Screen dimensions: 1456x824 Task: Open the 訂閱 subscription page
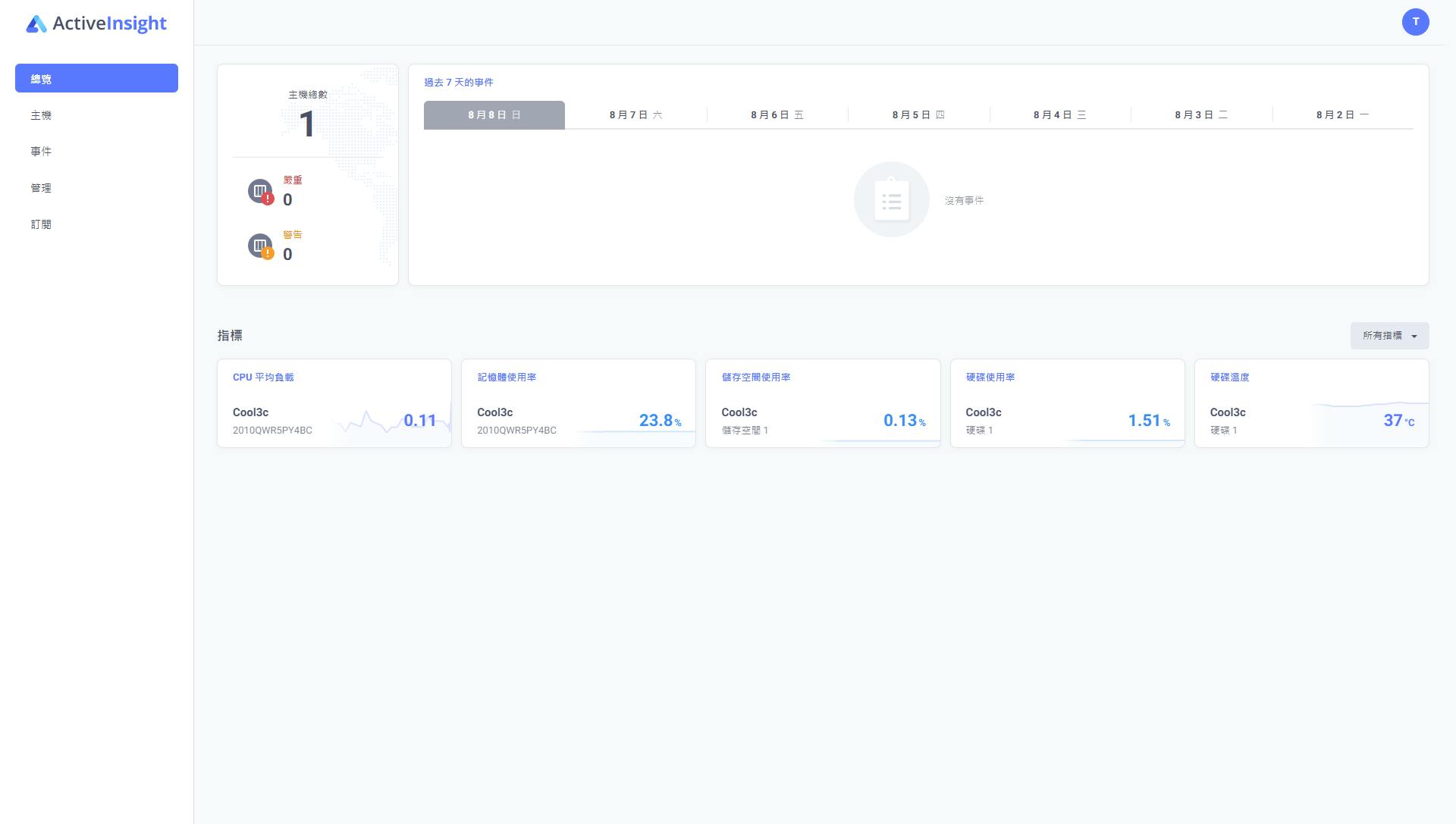pyautogui.click(x=42, y=224)
